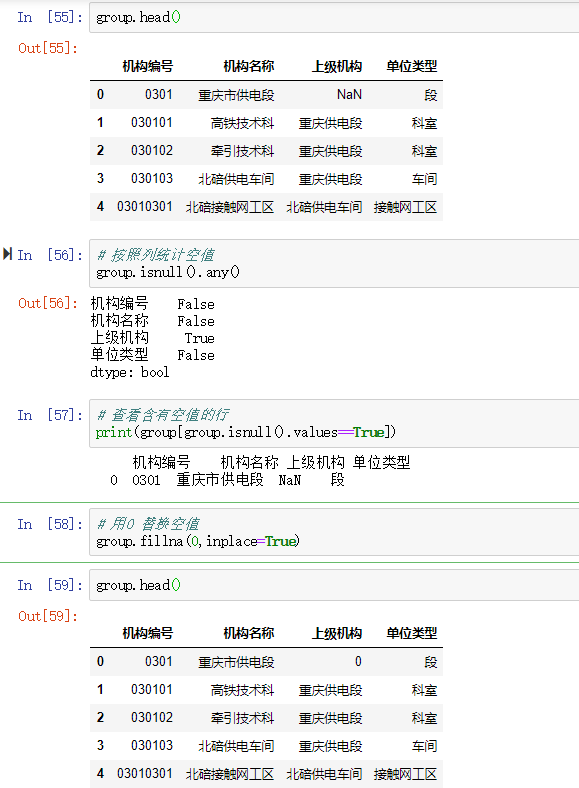Click the In [59] prompt label

coord(50,585)
